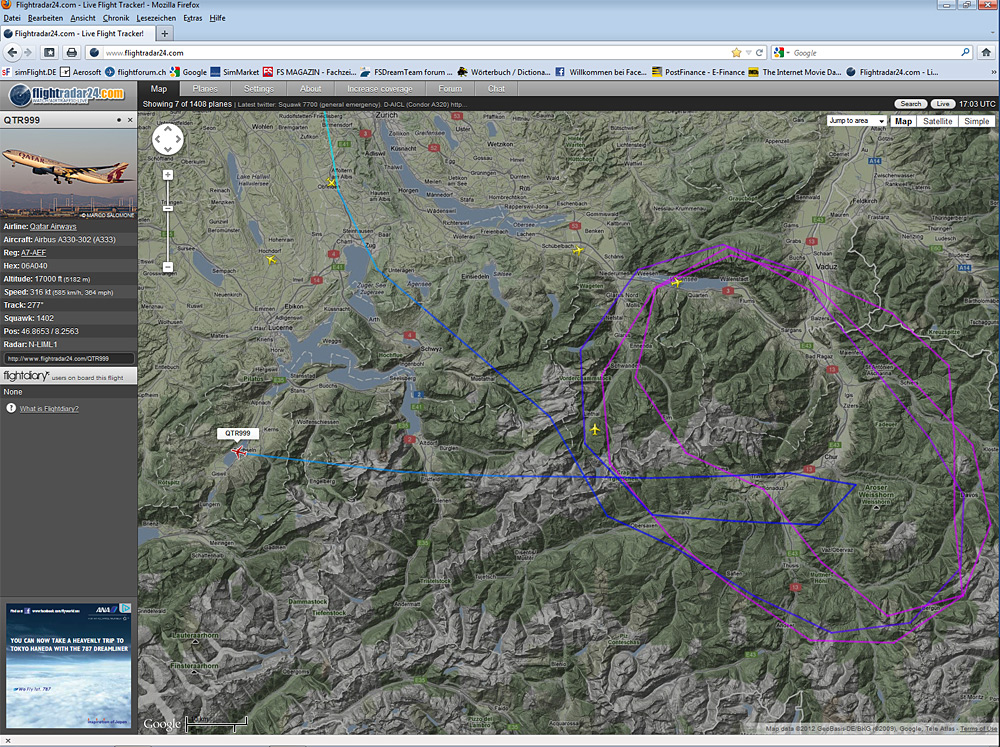
Task: Open the Extras menu
Action: [193, 18]
